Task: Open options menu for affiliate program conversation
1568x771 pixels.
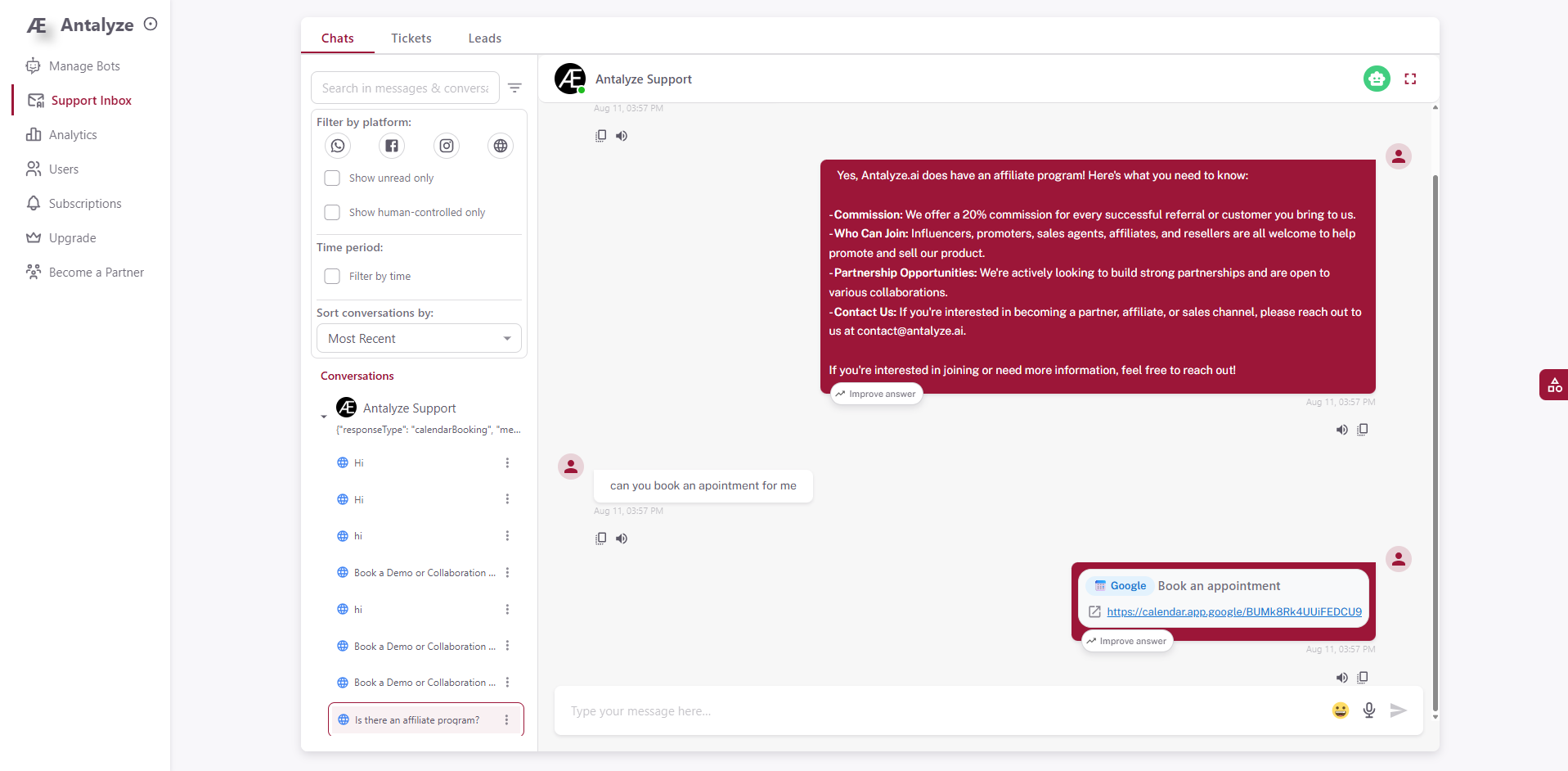Action: click(x=506, y=720)
